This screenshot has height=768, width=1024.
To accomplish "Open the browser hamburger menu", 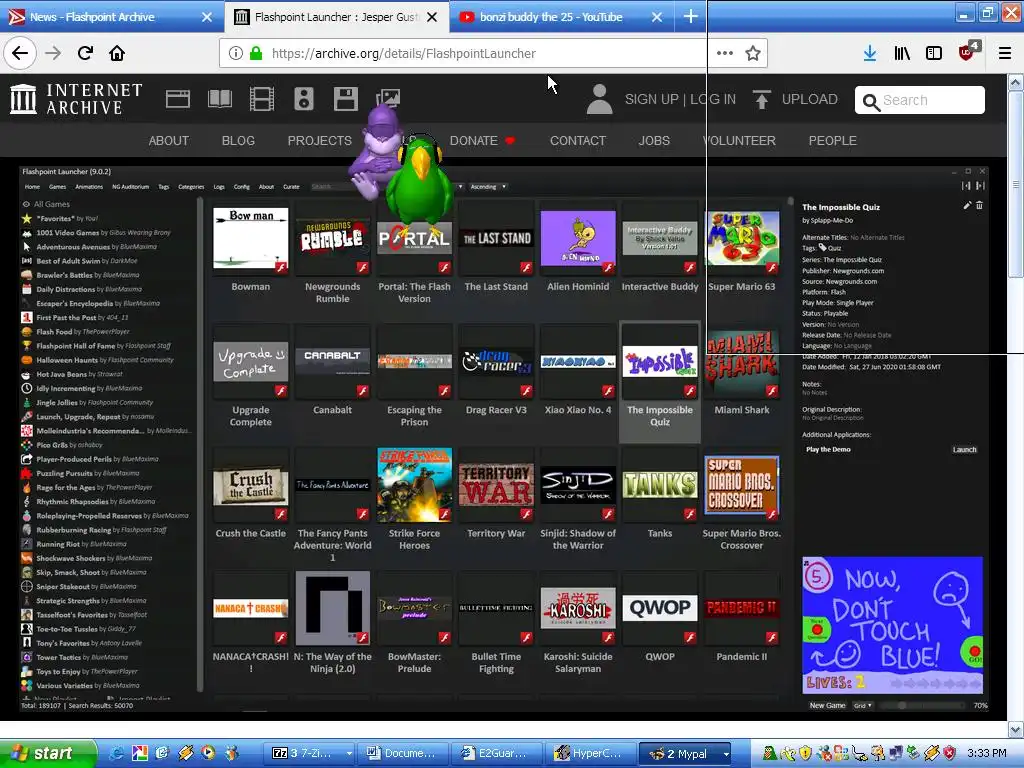I will (1005, 54).
